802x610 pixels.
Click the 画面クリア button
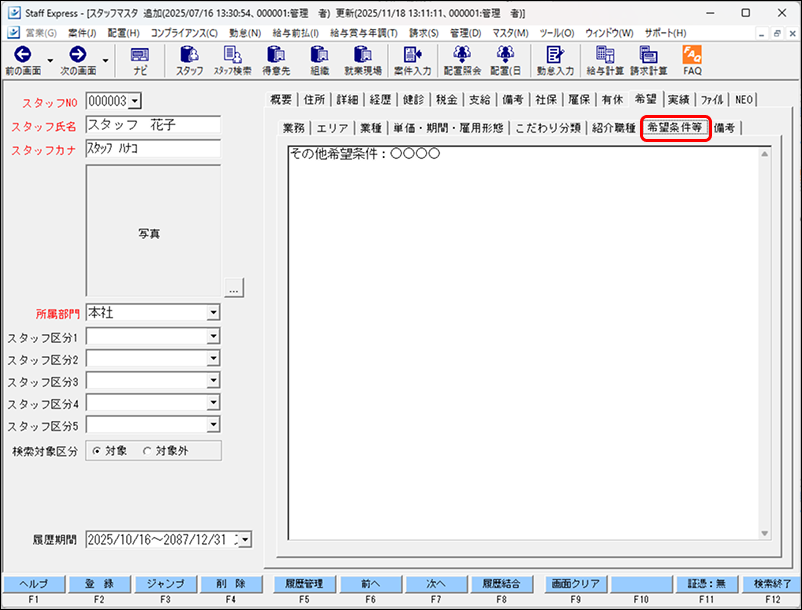coord(573,583)
